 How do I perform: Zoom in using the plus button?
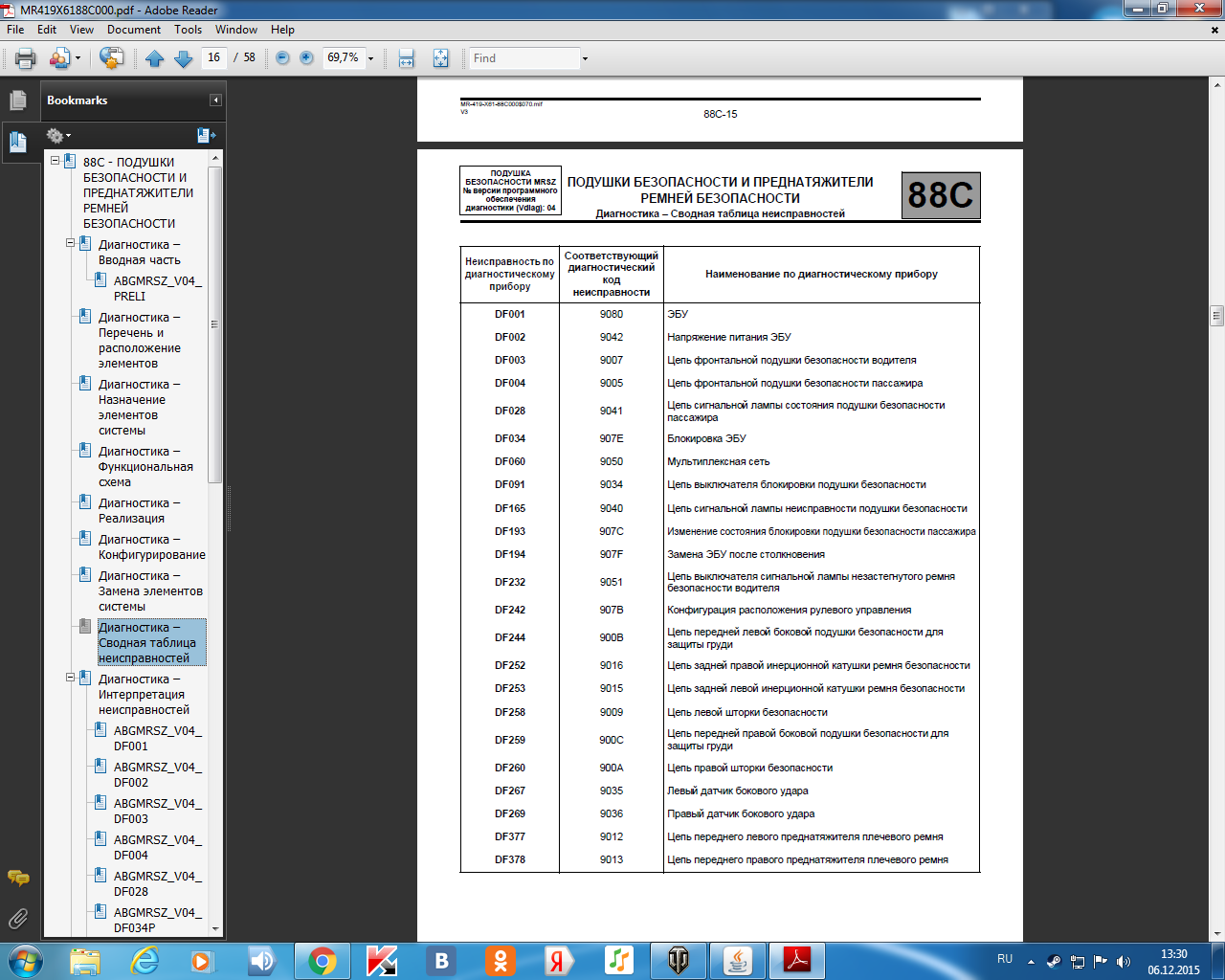[x=306, y=58]
